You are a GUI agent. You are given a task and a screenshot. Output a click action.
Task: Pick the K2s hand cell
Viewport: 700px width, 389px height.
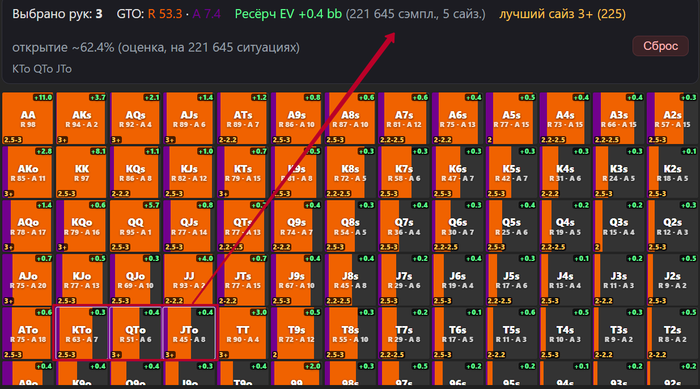672,172
